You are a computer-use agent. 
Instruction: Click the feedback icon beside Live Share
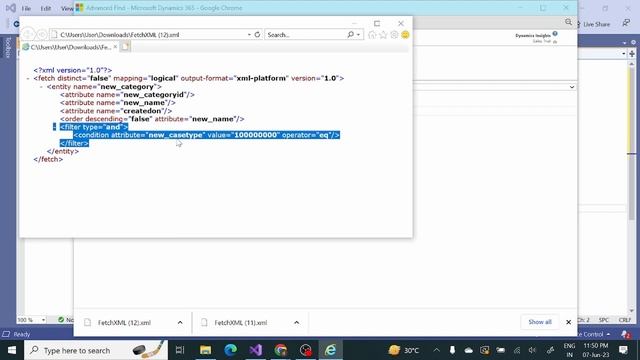pyautogui.click(x=626, y=24)
